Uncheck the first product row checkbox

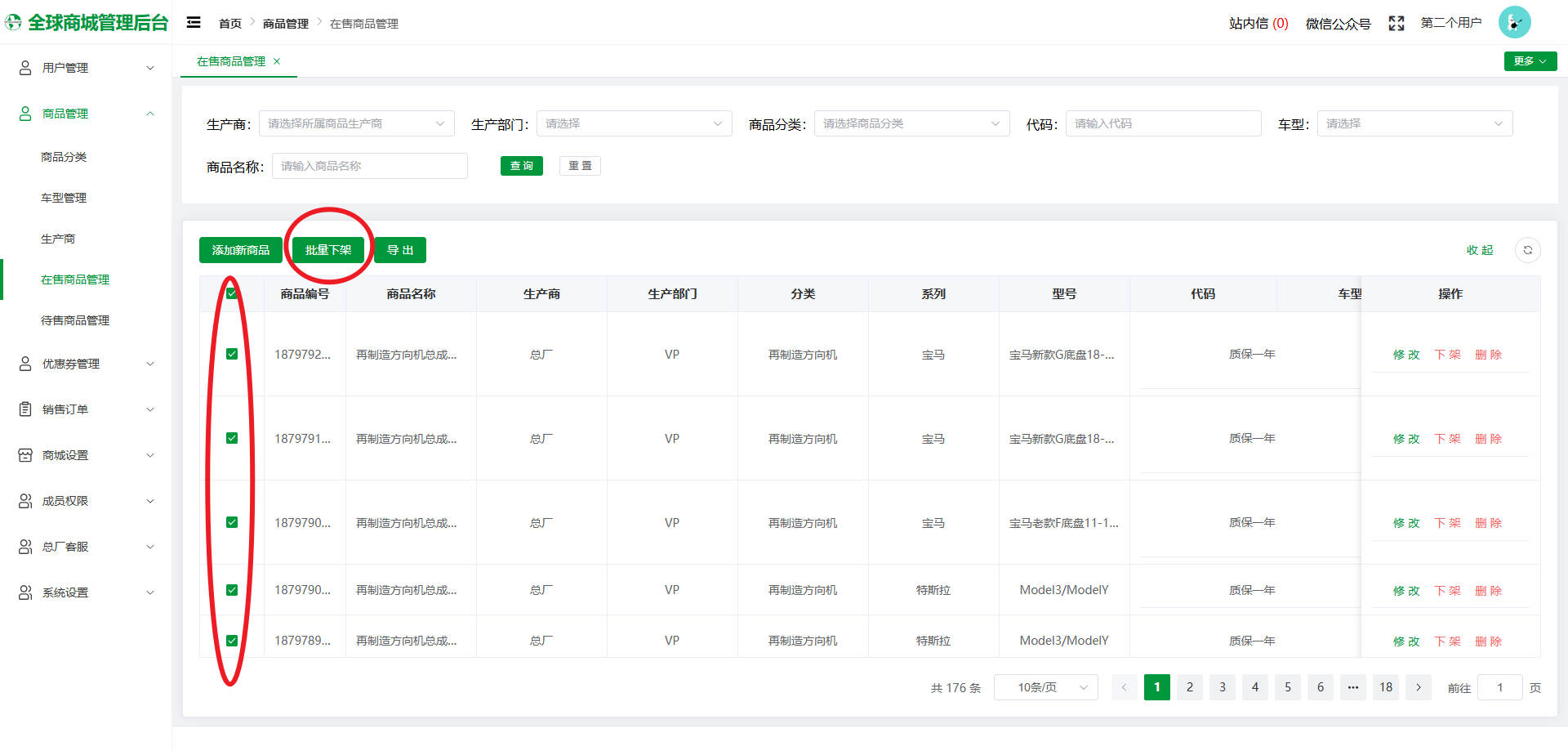[x=232, y=354]
